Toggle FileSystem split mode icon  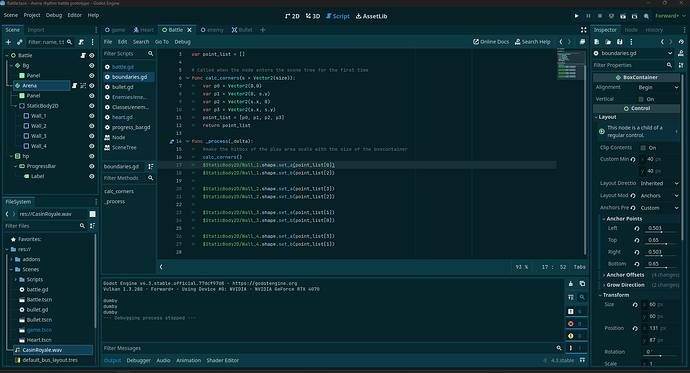92,214
